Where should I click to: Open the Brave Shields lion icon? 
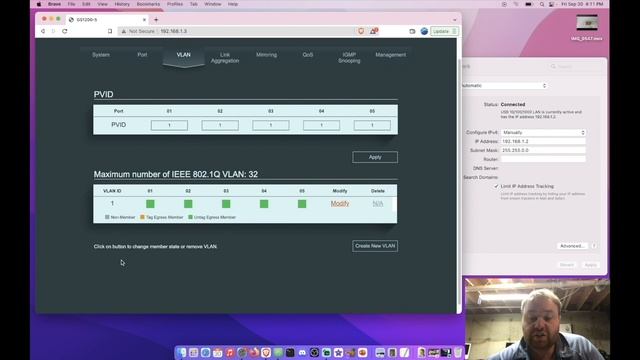point(361,31)
